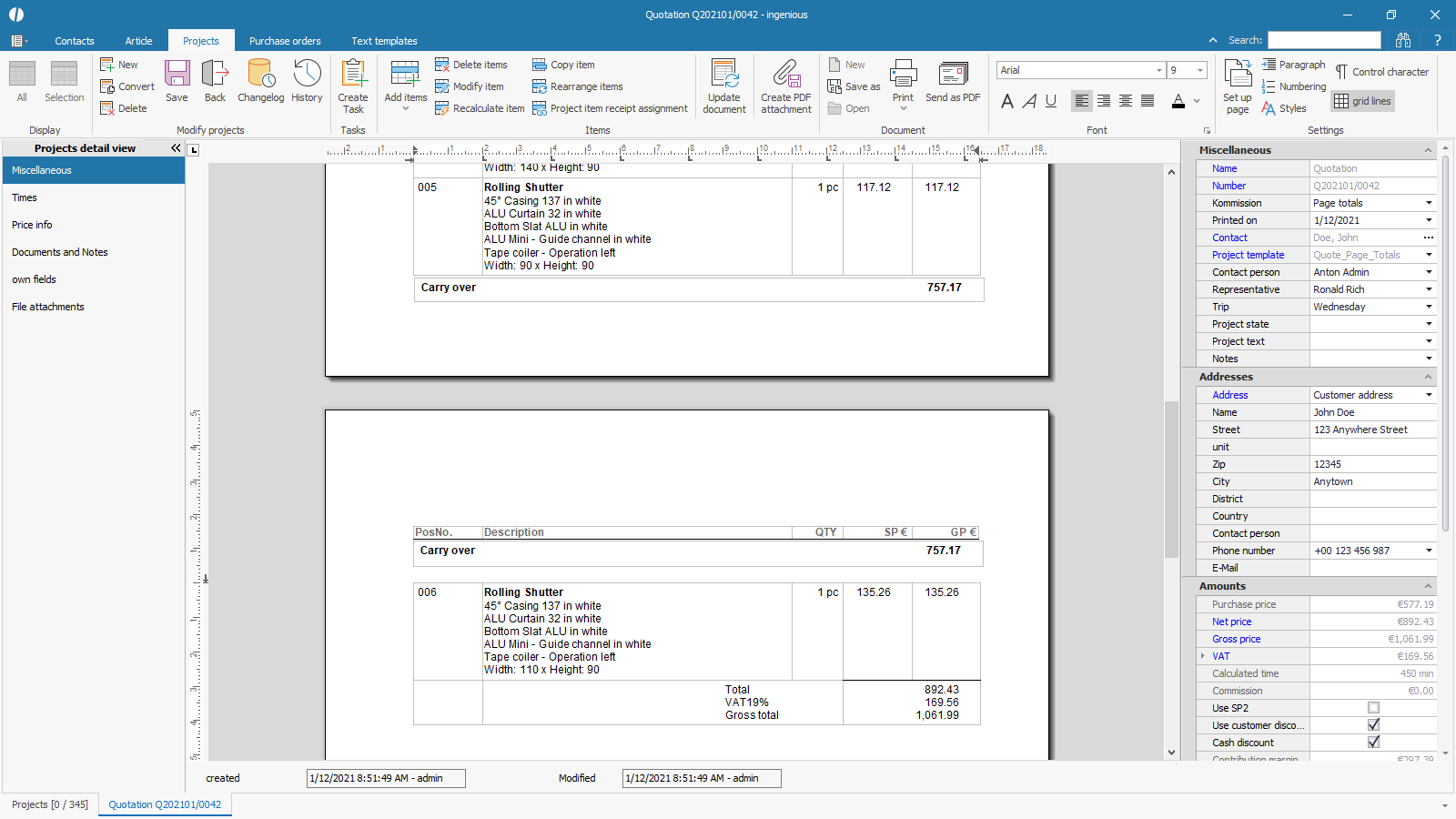Uncheck Use customer discount checkbox
Viewport: 1456px width, 819px height.
[x=1373, y=725]
